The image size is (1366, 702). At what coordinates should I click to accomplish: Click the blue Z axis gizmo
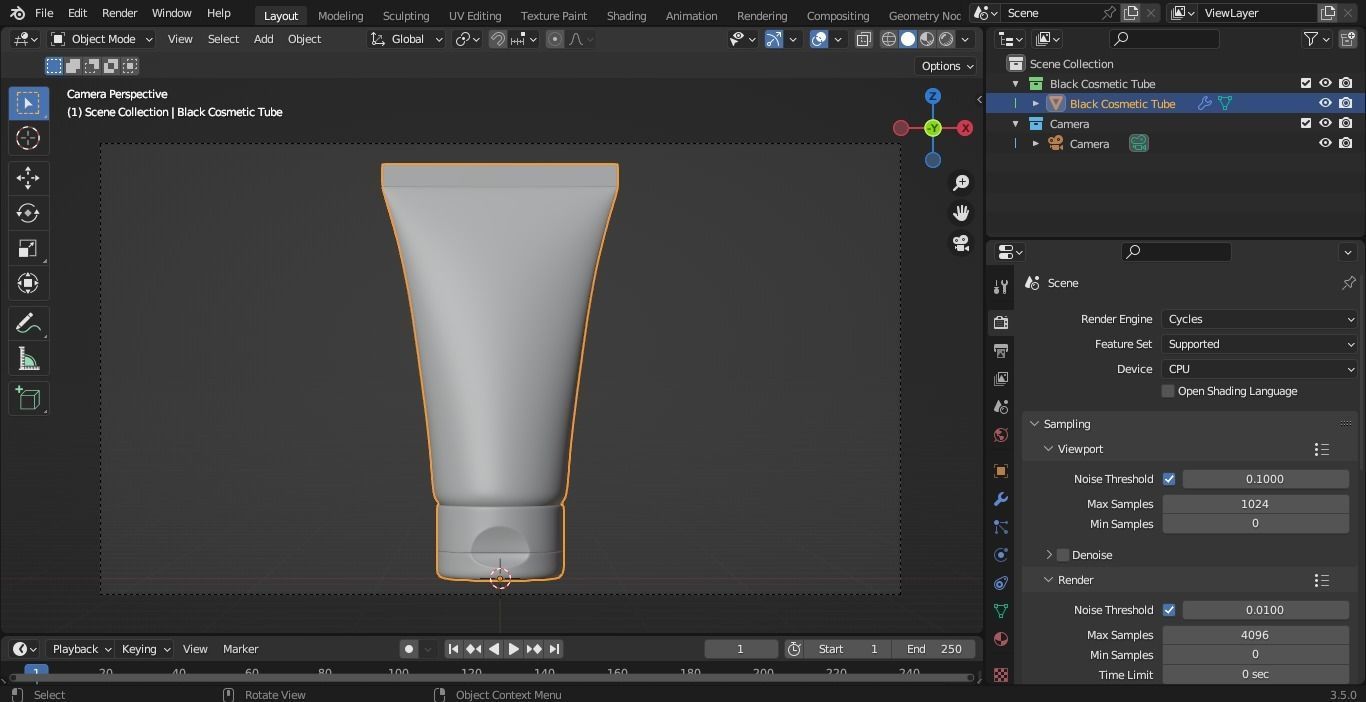933,96
